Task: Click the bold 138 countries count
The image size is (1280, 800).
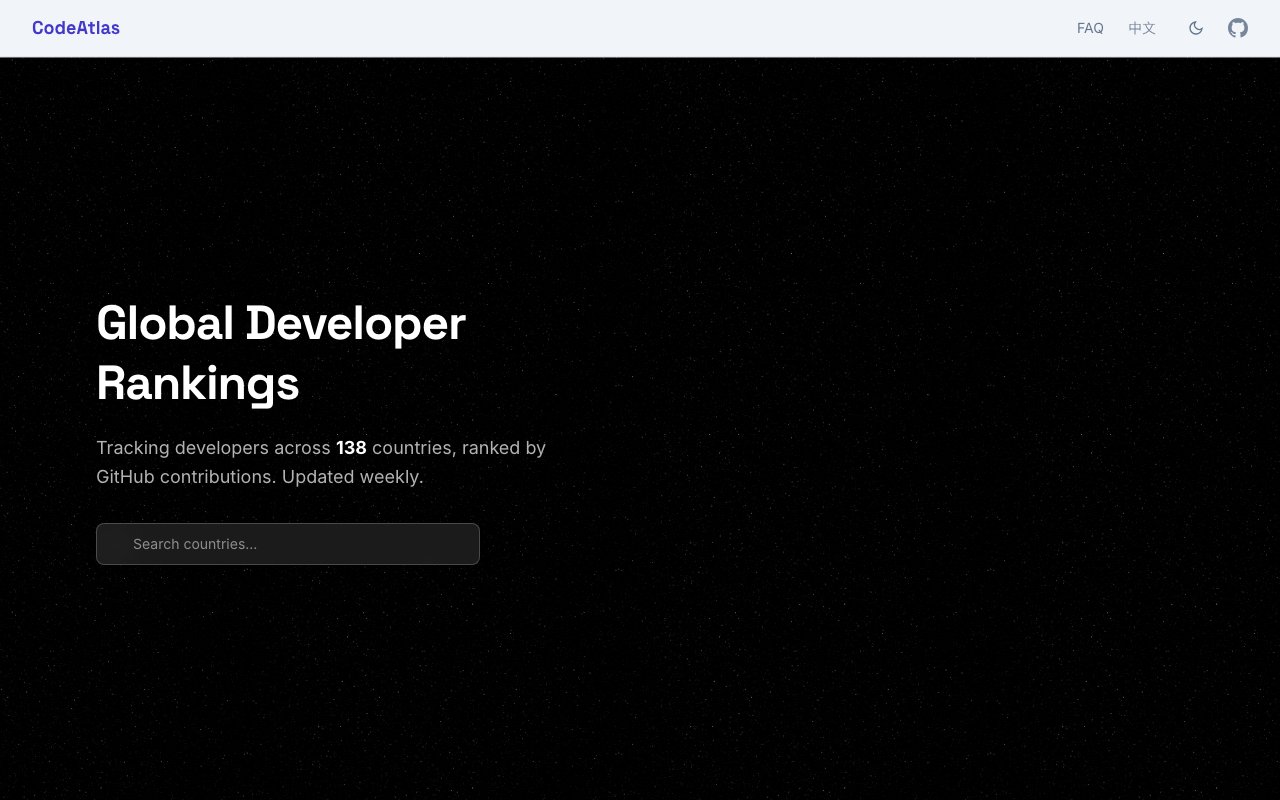Action: (351, 448)
